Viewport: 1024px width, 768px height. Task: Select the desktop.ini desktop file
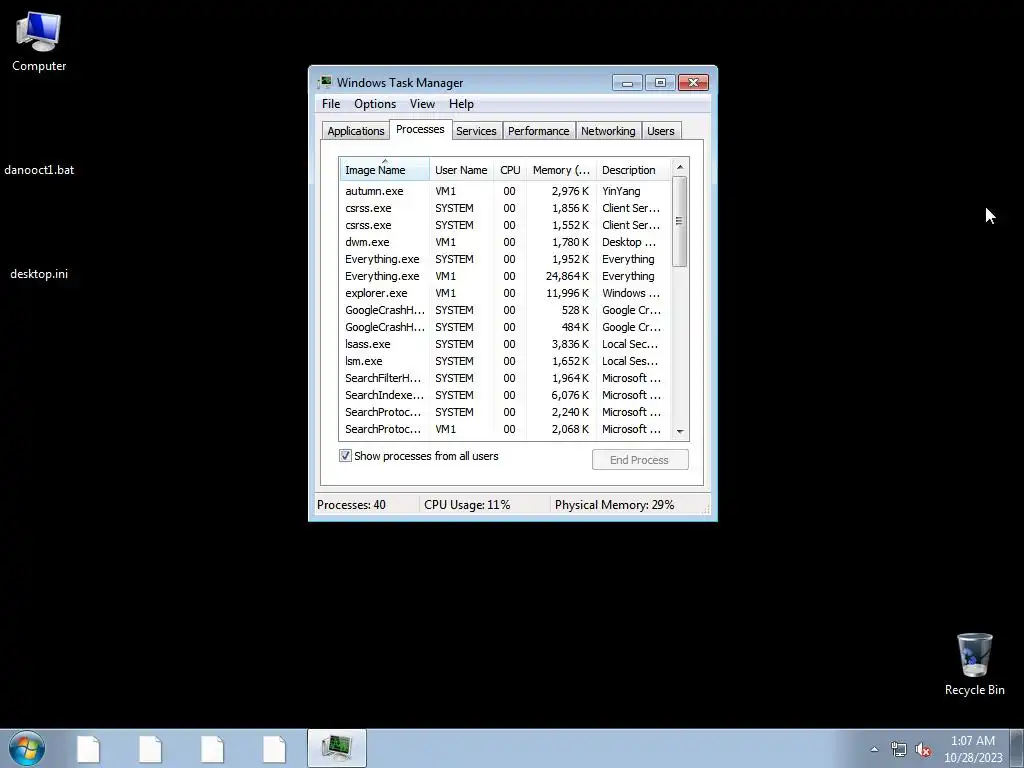pos(39,274)
